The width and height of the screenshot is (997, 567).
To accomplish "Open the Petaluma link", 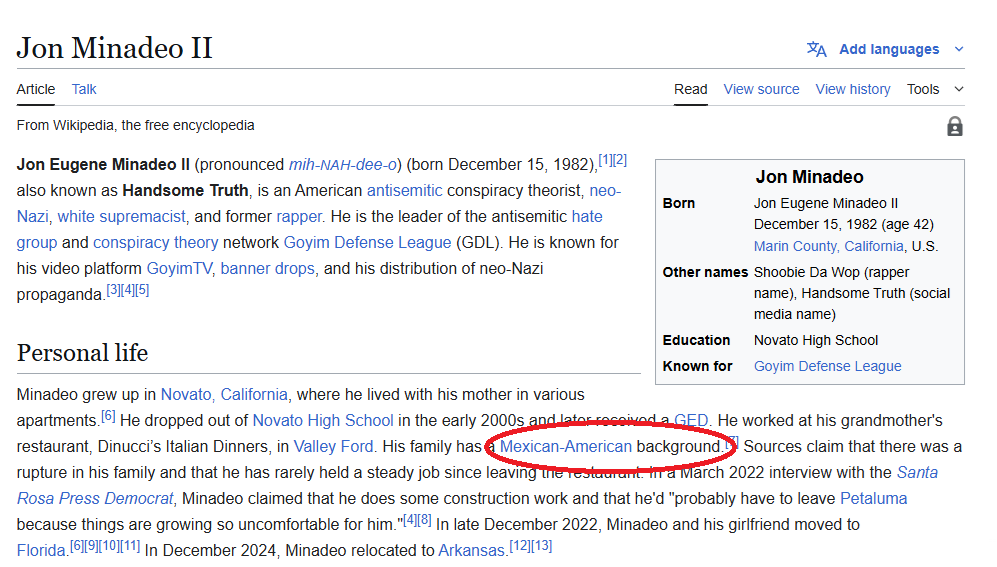I will tap(874, 499).
